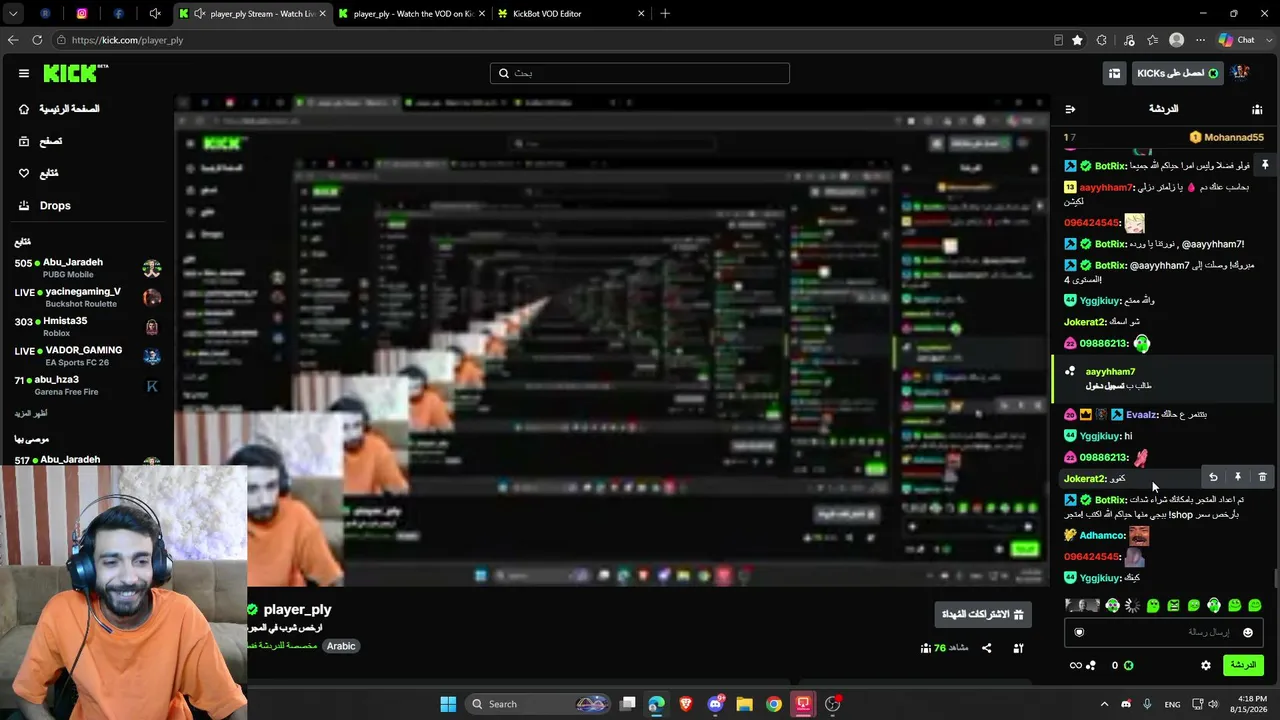Open chat settings gear icon
The image size is (1280, 720).
[x=1206, y=665]
